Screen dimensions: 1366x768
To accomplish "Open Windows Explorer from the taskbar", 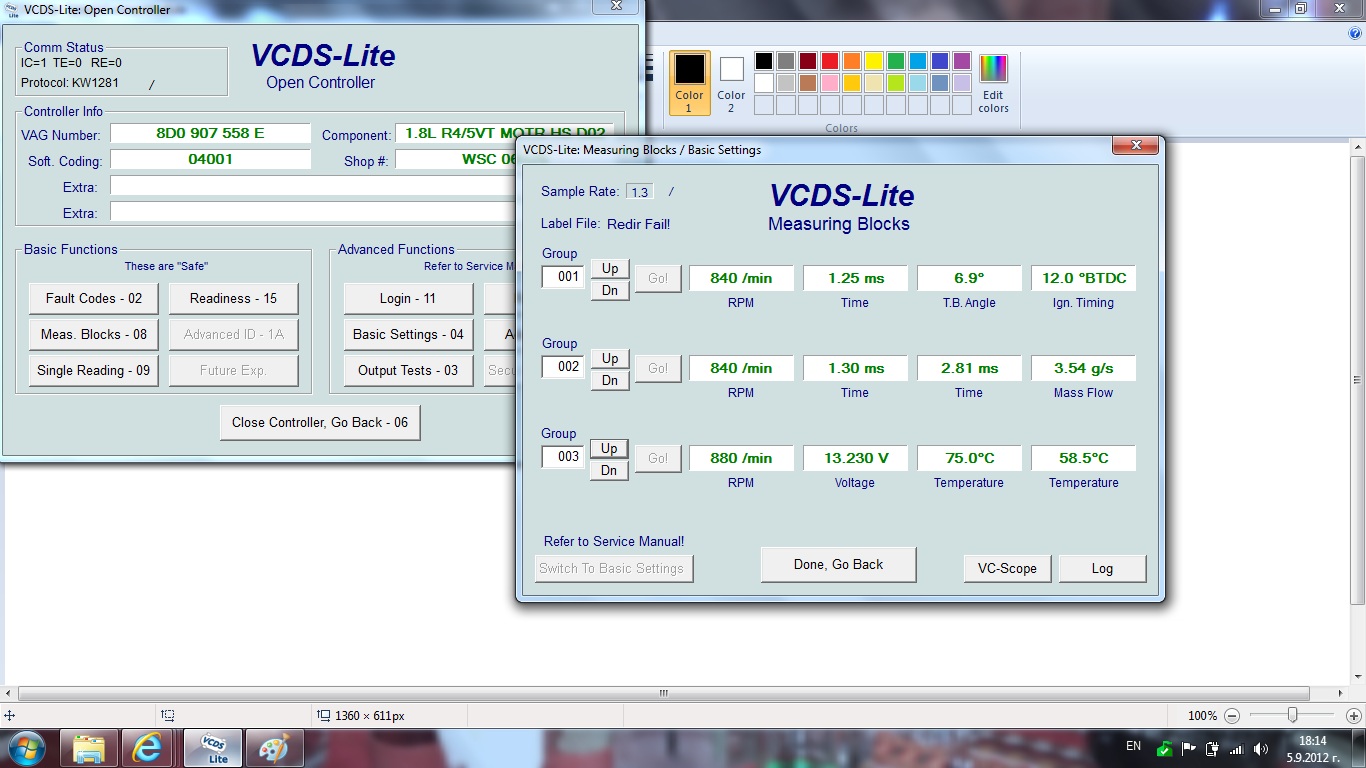I will point(89,748).
